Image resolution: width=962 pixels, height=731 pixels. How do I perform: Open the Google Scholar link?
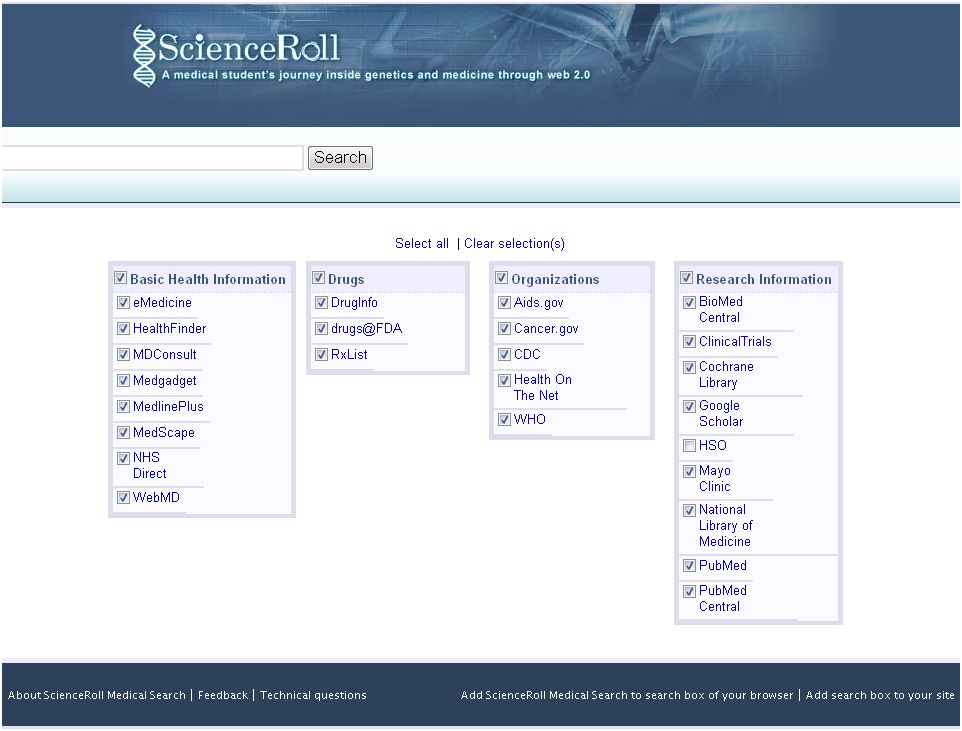(x=719, y=414)
